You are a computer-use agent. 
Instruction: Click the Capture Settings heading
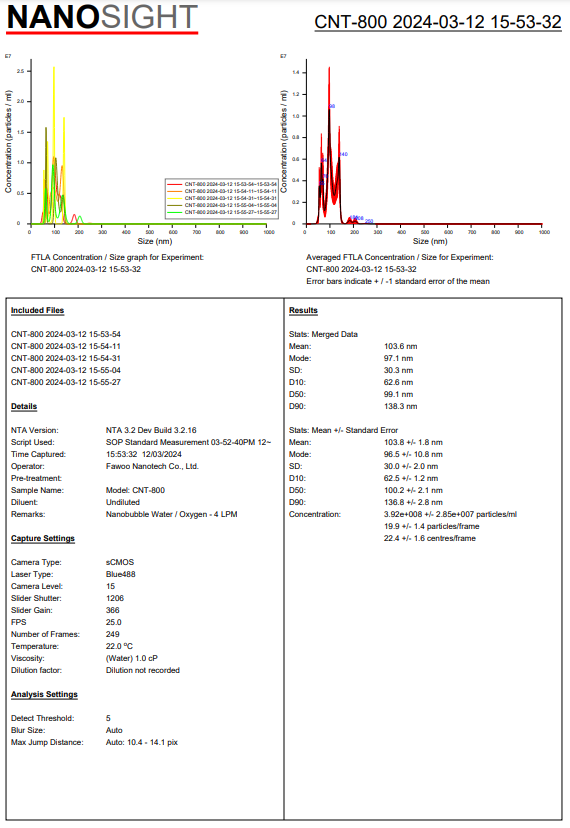[x=43, y=539]
